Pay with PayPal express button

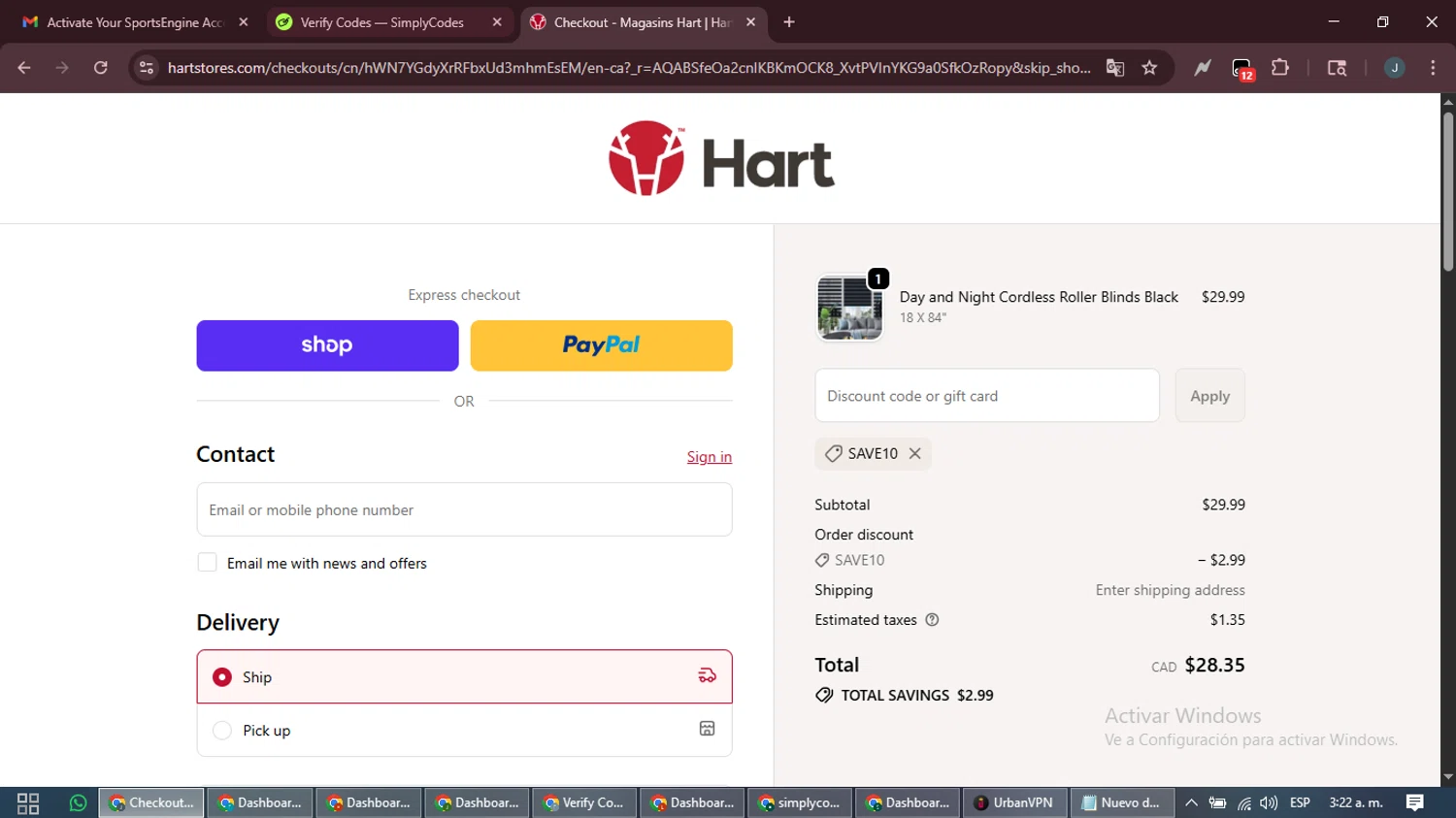coord(602,345)
